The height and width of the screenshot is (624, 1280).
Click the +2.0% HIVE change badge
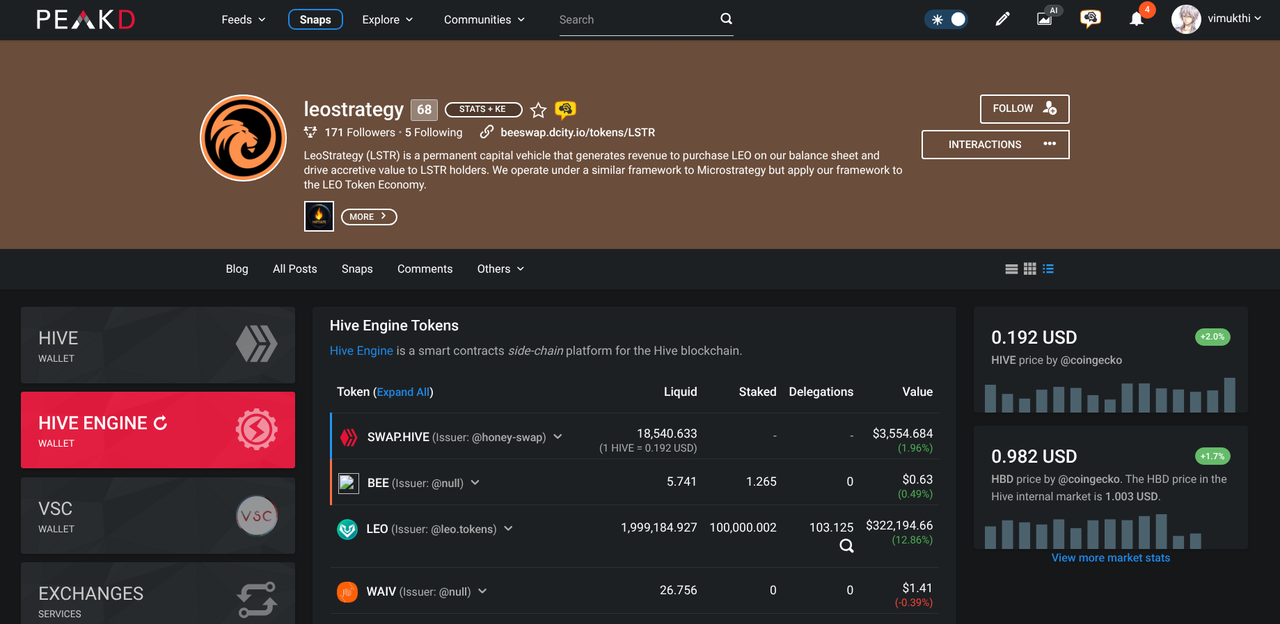(x=1211, y=337)
